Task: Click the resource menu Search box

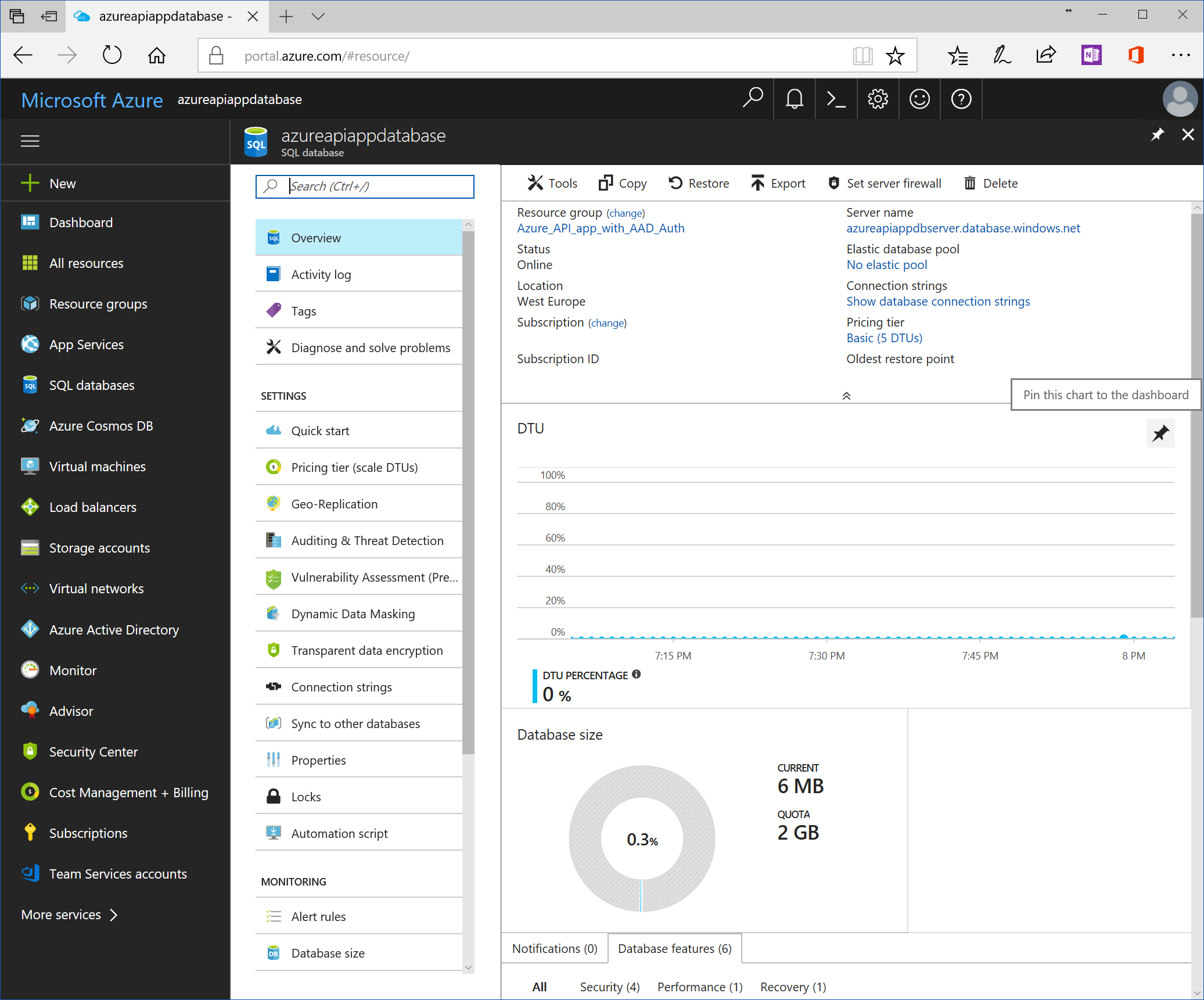Action: click(372, 187)
